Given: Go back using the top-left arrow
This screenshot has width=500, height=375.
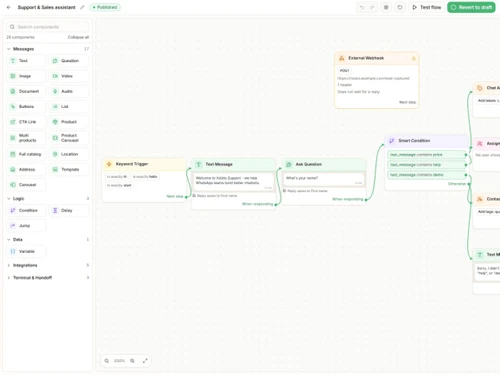Looking at the screenshot, I should (9, 7).
